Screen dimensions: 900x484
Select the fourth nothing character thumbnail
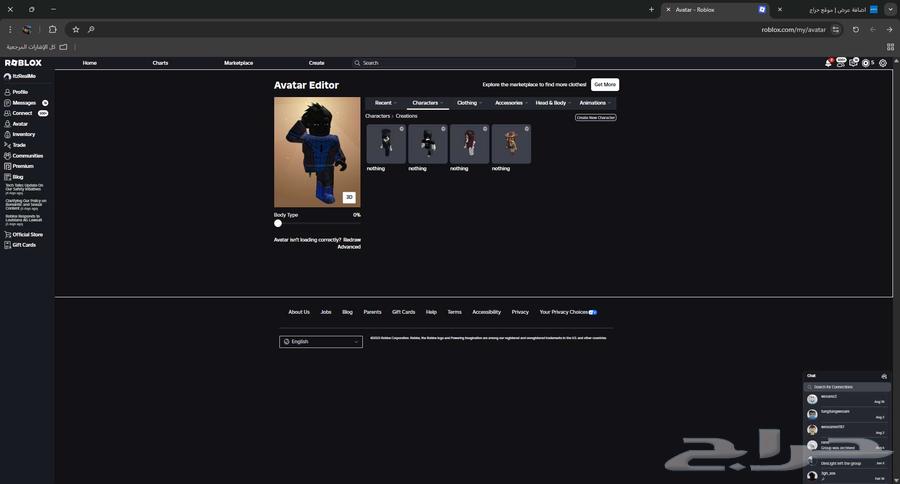pos(511,144)
